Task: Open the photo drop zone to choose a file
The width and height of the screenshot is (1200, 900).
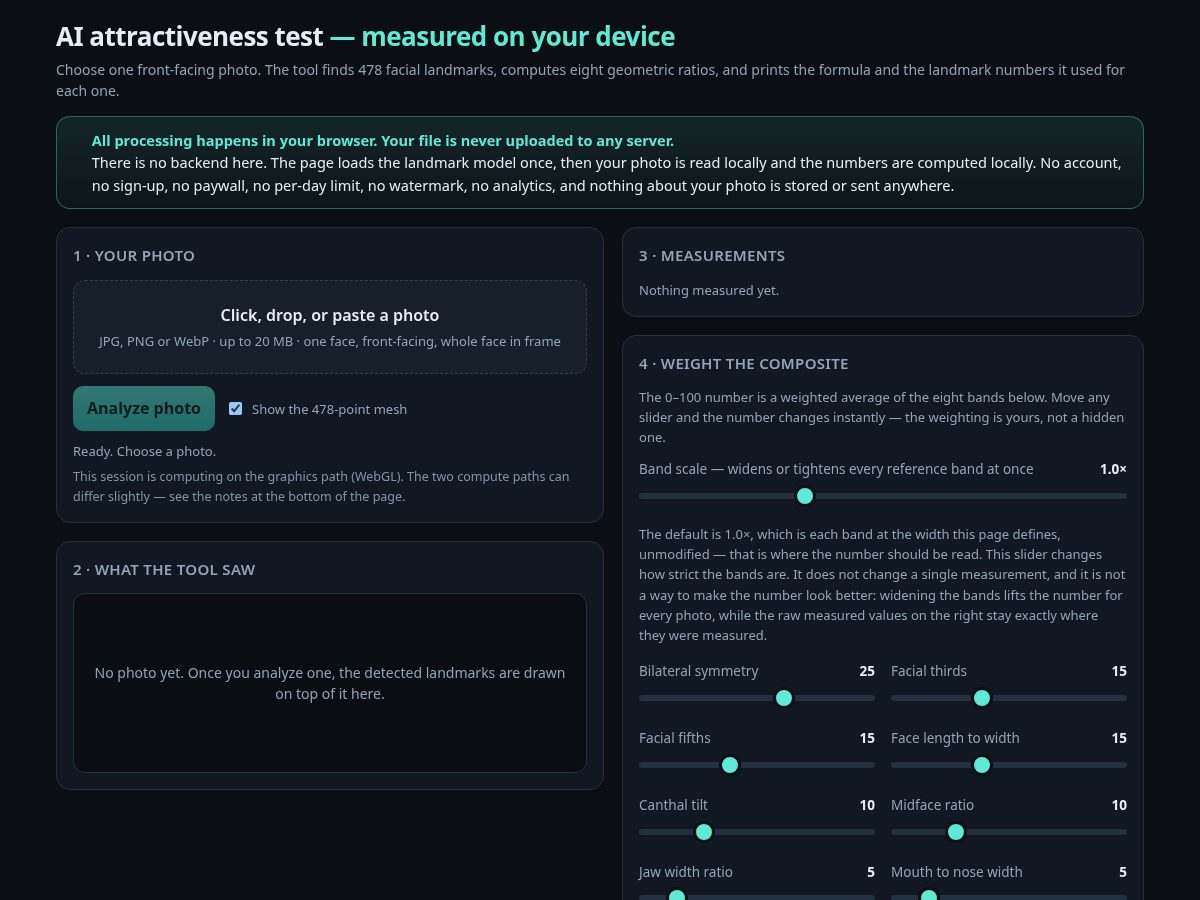Action: pos(330,327)
